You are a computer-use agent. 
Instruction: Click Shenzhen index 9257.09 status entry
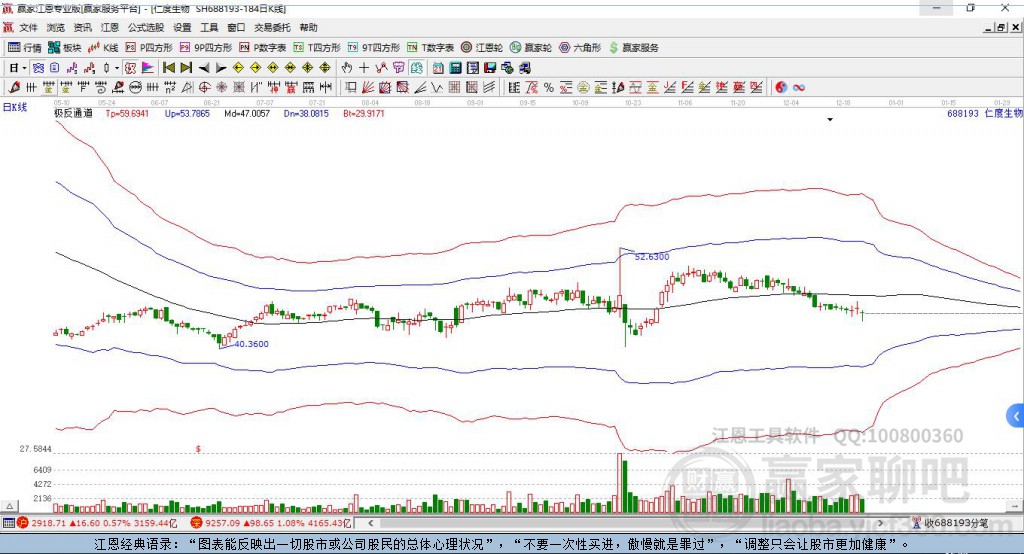271,523
